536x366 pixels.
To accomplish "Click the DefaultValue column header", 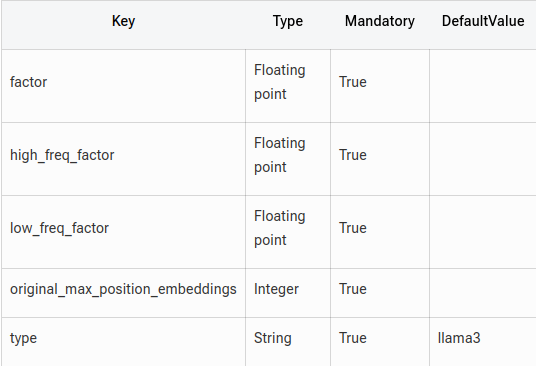I will [483, 21].
